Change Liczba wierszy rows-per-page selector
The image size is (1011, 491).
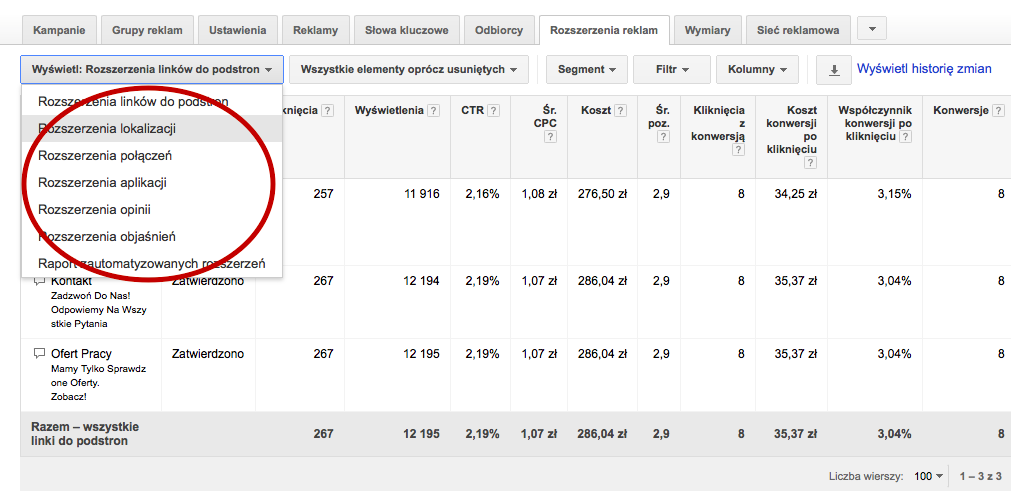coord(929,477)
